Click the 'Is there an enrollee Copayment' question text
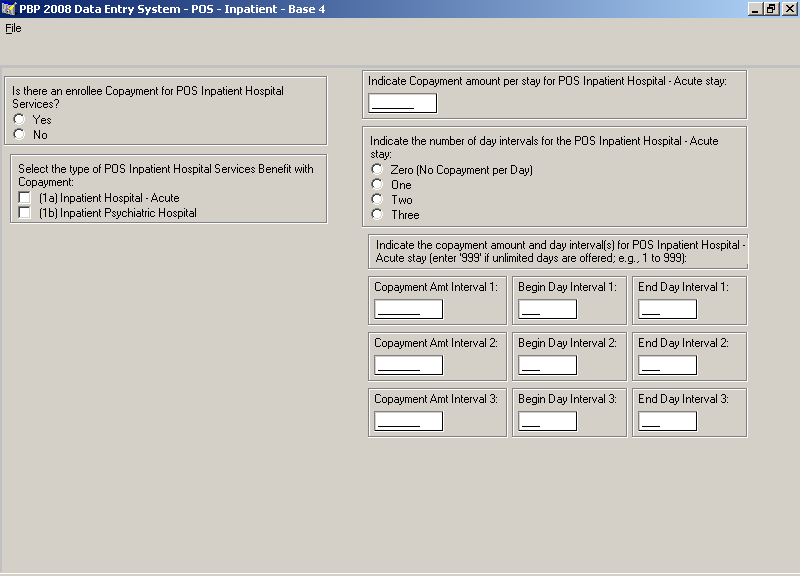 coord(148,97)
